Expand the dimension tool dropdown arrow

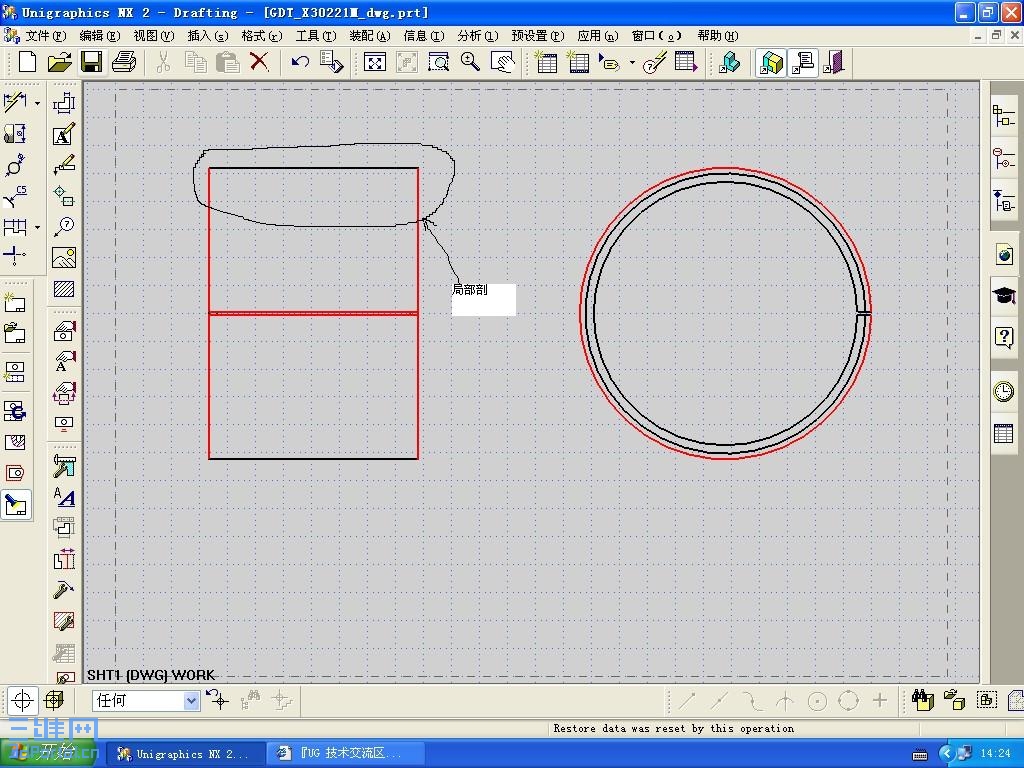pyautogui.click(x=37, y=103)
